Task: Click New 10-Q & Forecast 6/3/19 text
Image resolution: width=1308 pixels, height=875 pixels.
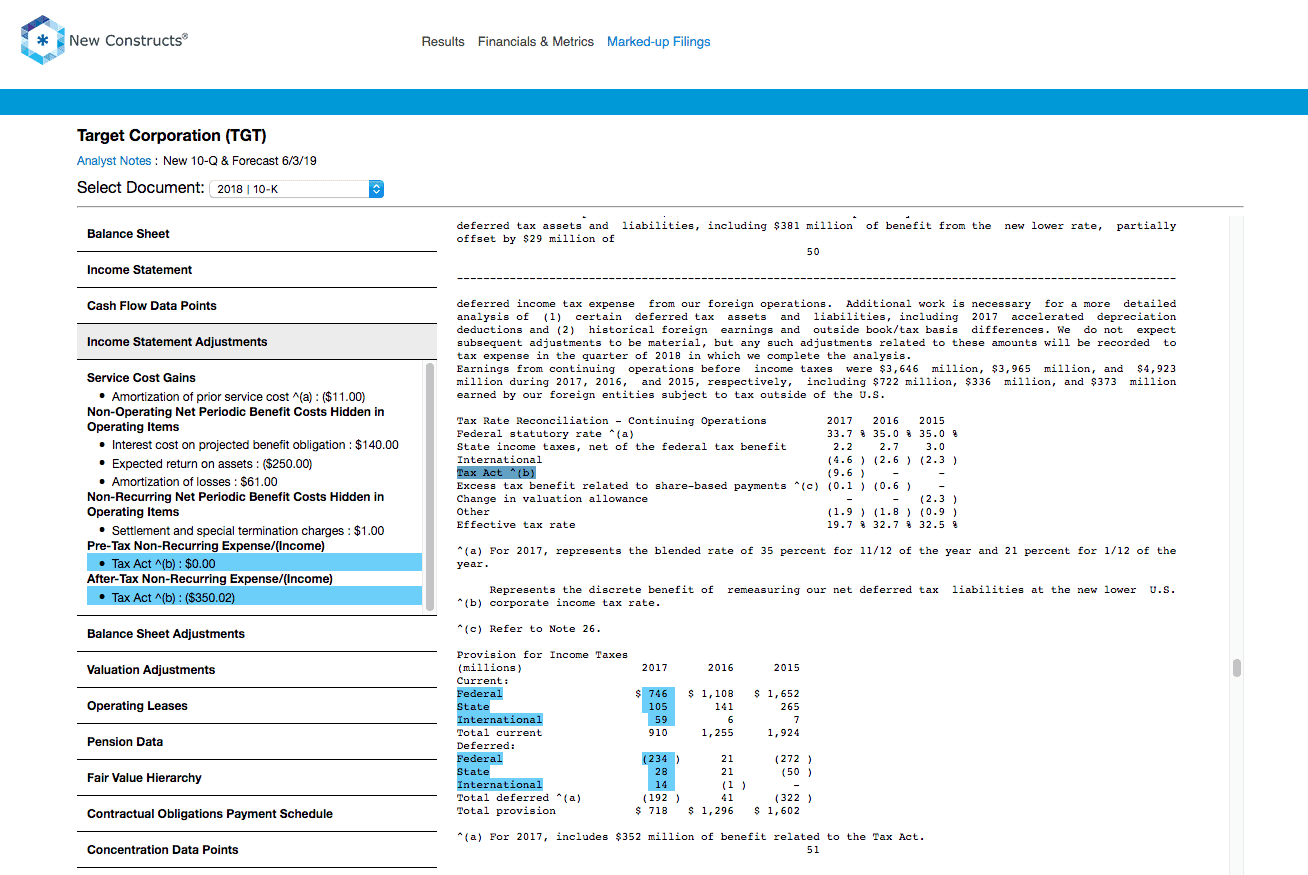Action: [x=240, y=161]
